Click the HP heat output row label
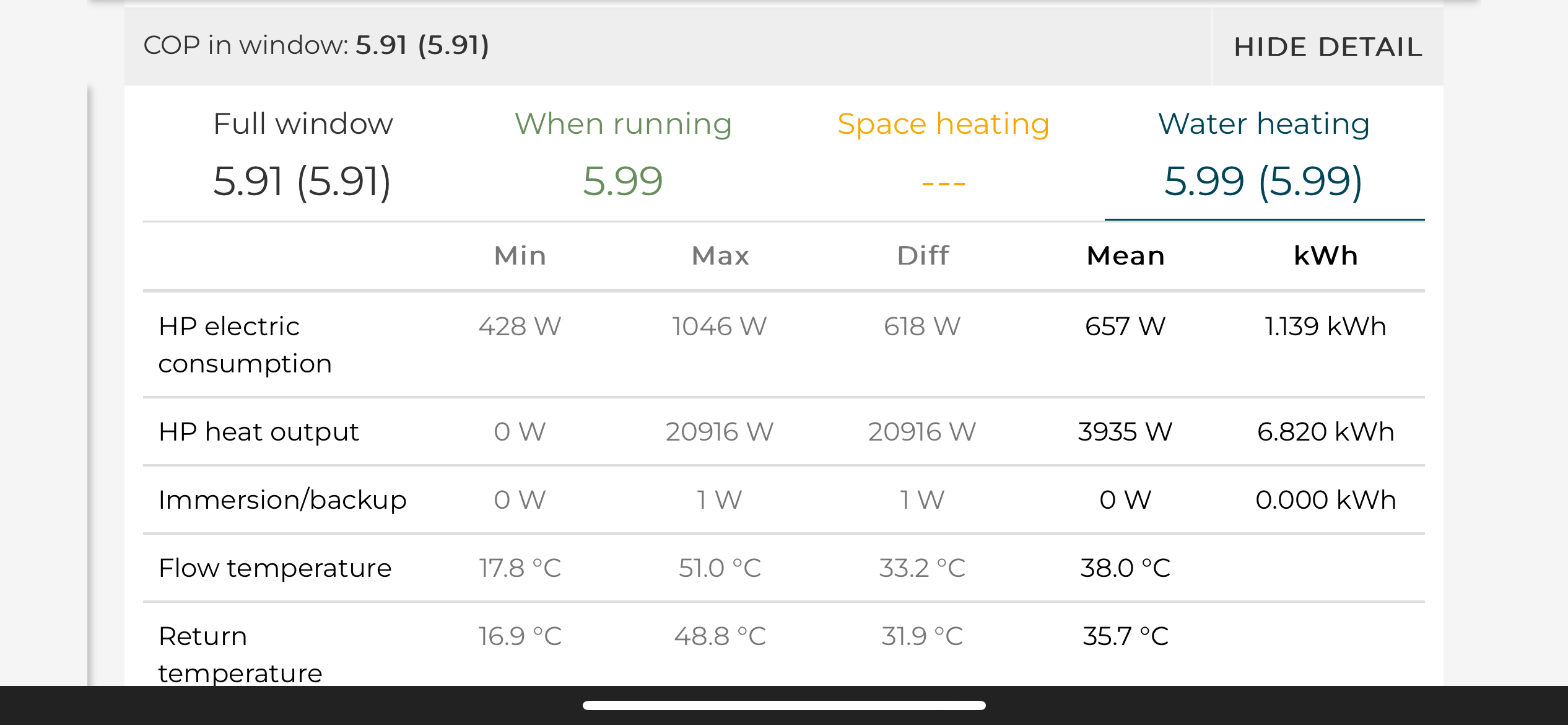 coord(259,432)
